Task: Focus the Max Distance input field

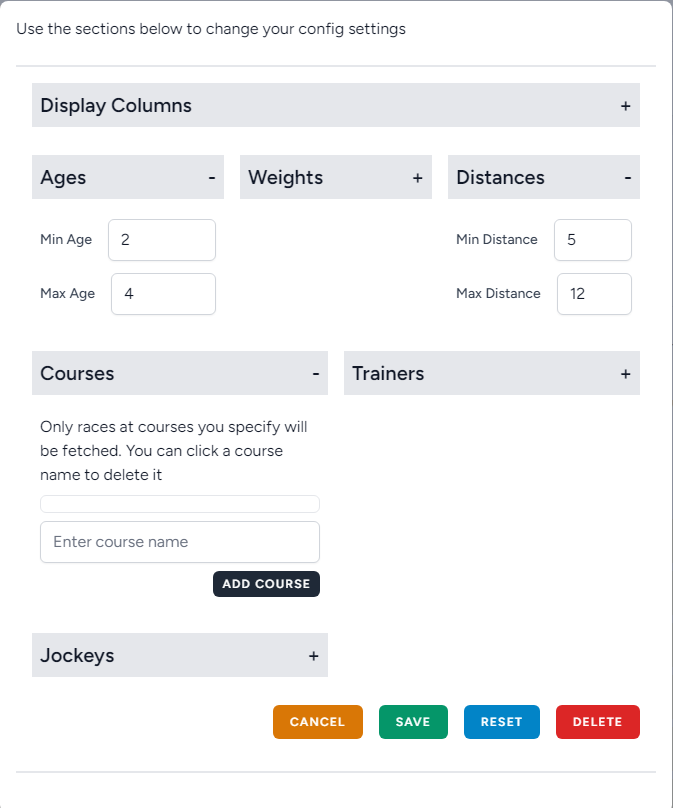Action: [x=594, y=294]
